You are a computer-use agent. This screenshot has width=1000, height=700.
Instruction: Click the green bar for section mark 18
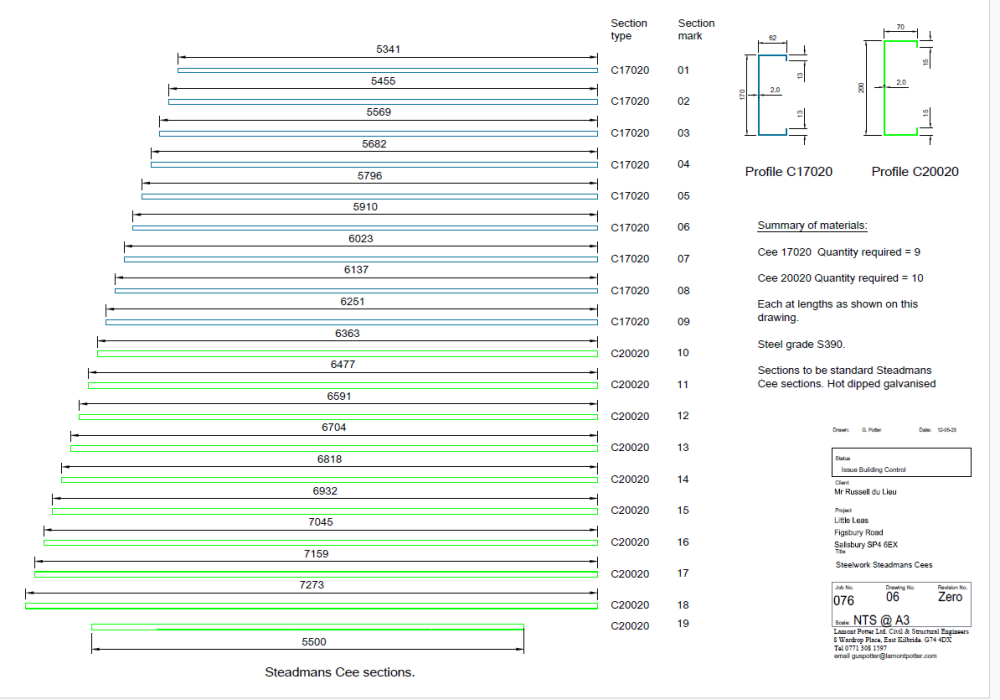[x=311, y=606]
